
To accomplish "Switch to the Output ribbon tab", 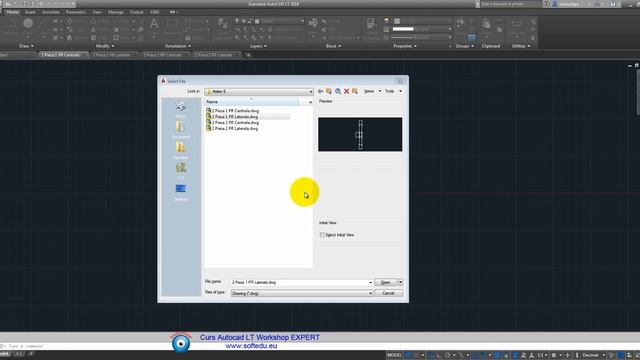I will pos(137,12).
